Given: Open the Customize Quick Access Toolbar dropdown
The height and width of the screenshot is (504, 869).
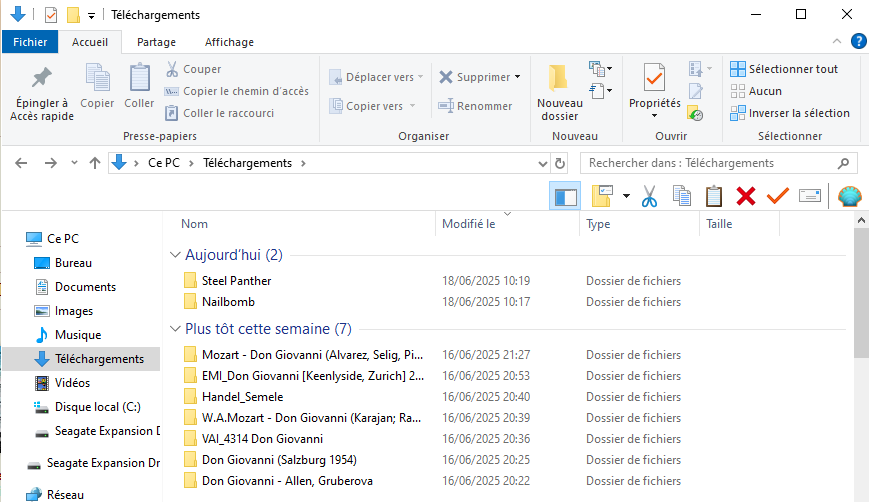Looking at the screenshot, I should point(91,16).
